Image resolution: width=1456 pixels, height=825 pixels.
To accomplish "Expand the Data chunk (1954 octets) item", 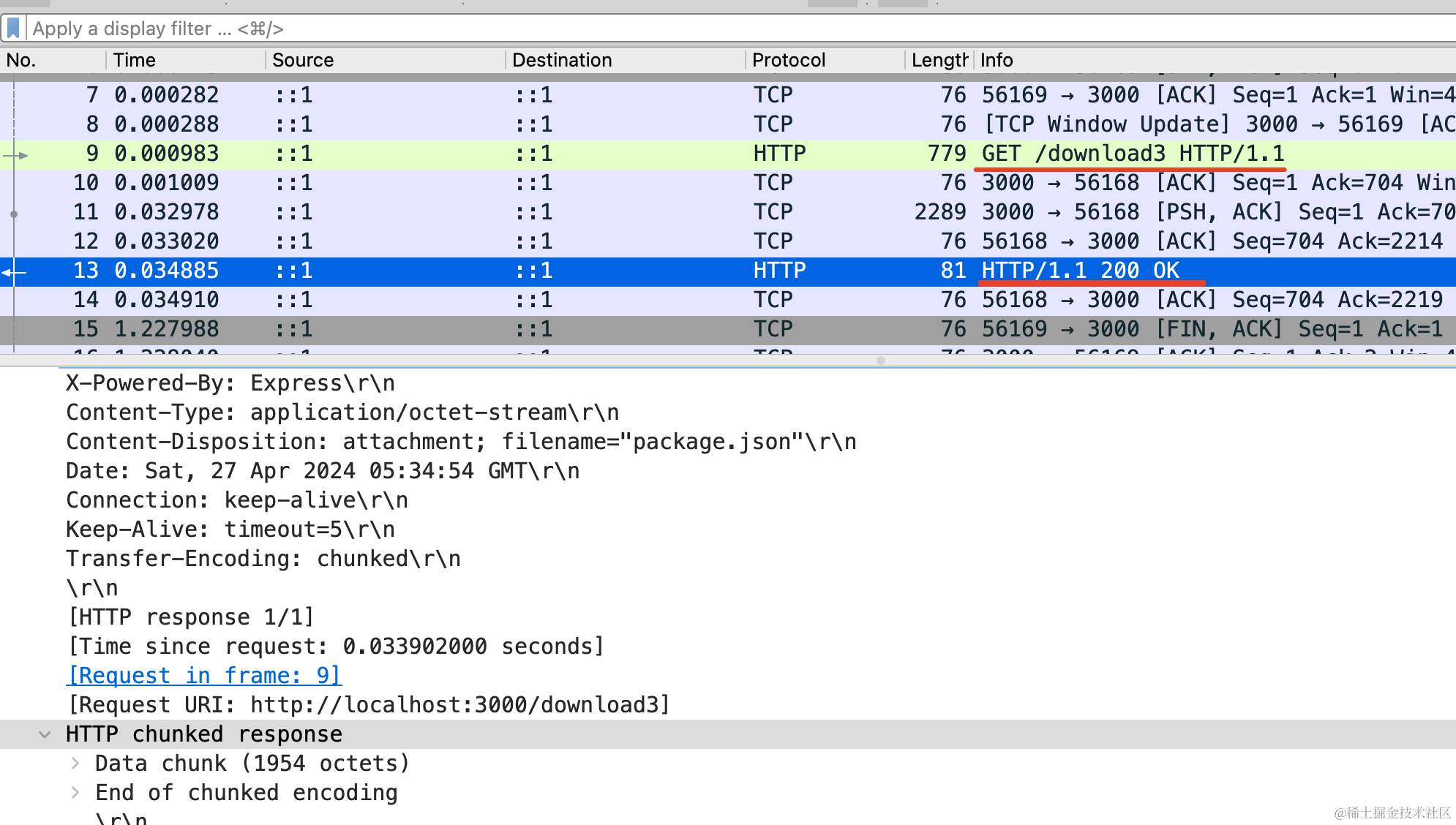I will [x=75, y=764].
